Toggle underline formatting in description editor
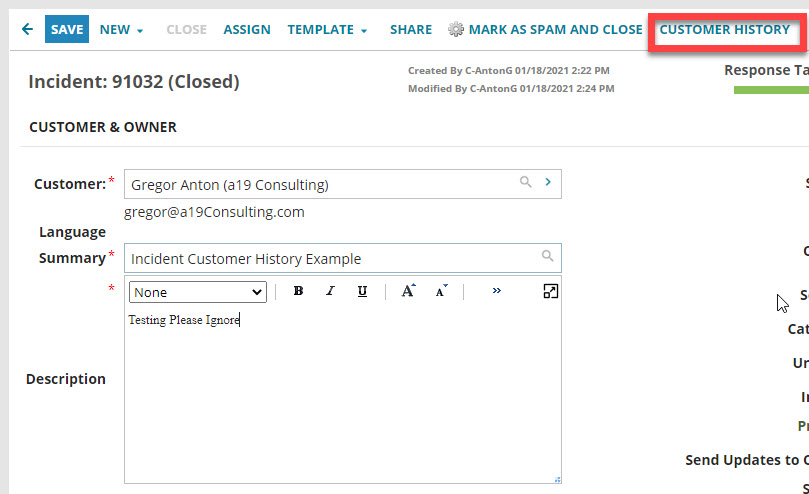The height and width of the screenshot is (494, 809). pos(362,291)
